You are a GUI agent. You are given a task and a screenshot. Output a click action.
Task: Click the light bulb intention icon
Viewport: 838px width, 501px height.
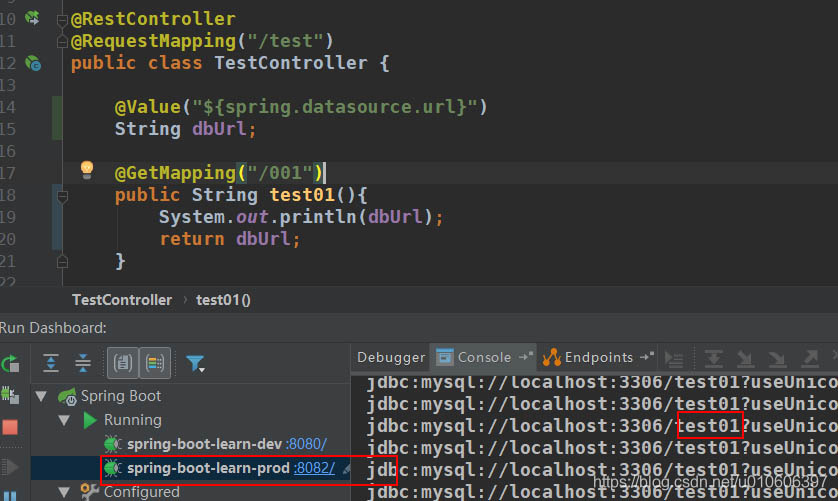pos(86,168)
